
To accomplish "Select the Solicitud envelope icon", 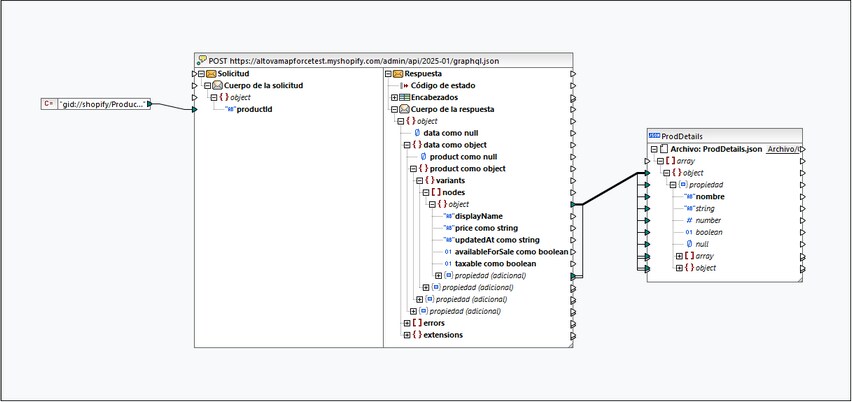I will click(211, 74).
